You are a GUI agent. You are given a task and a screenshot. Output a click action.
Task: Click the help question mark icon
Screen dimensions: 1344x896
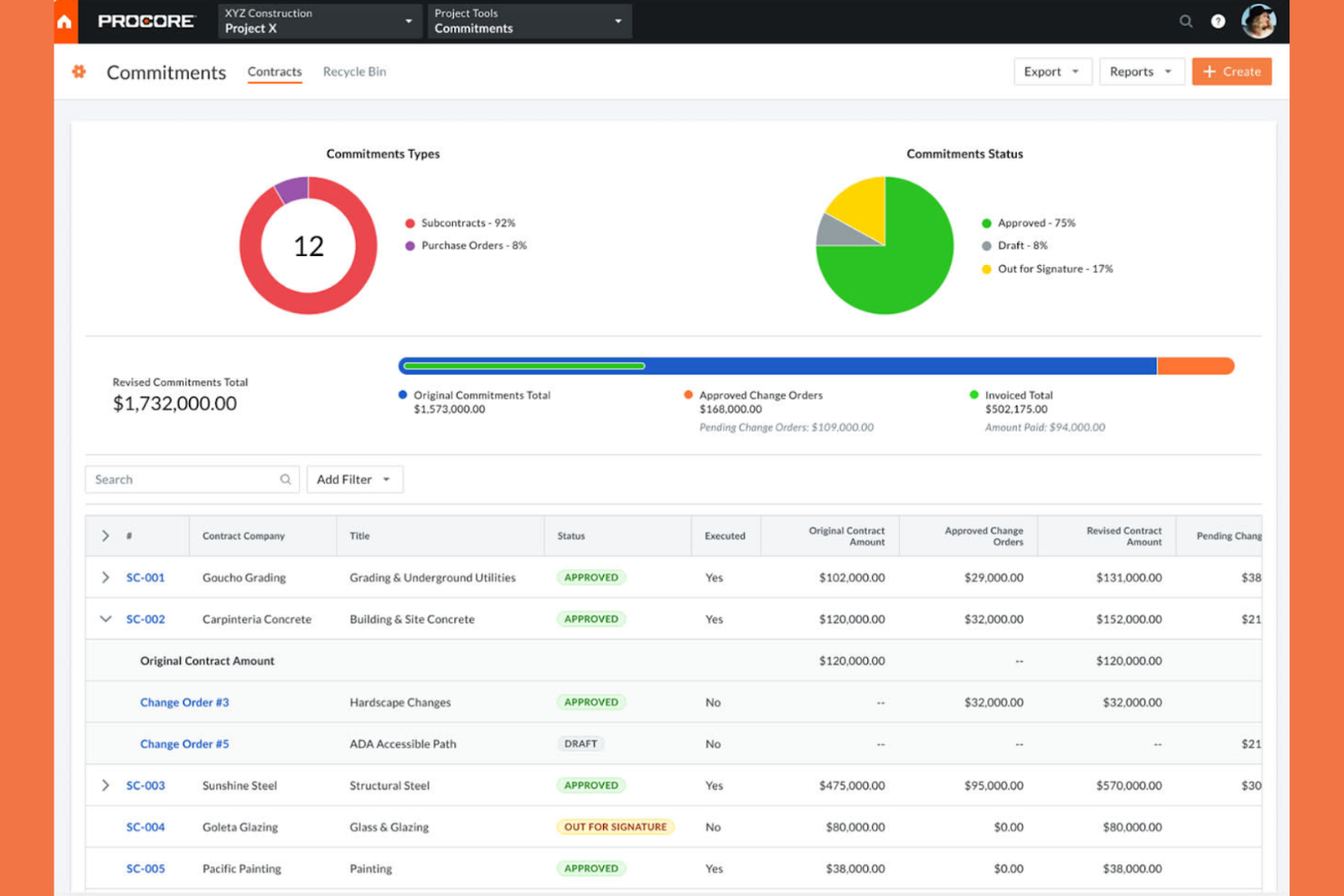pos(1218,21)
